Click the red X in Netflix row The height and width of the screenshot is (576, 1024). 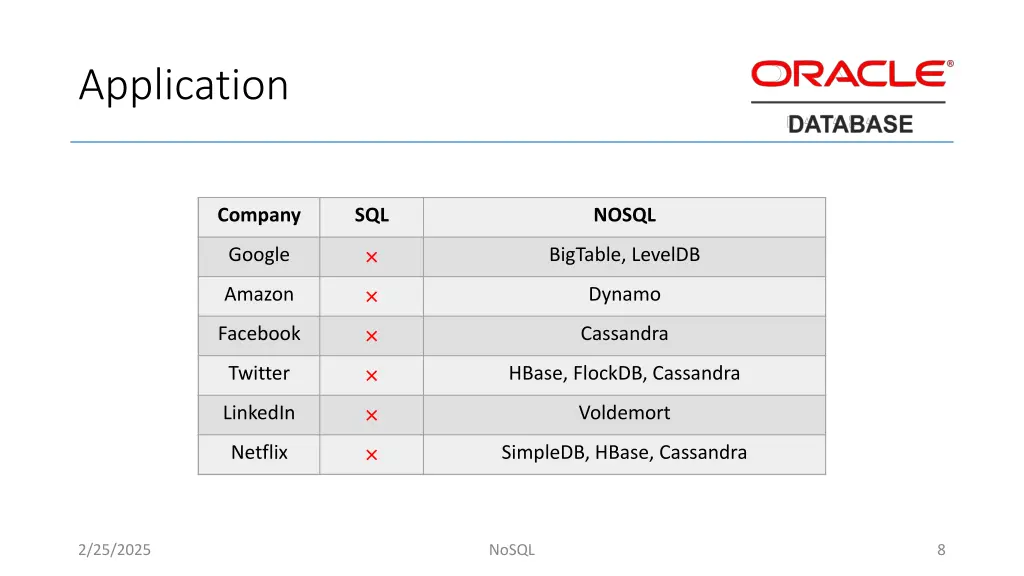tap(372, 455)
